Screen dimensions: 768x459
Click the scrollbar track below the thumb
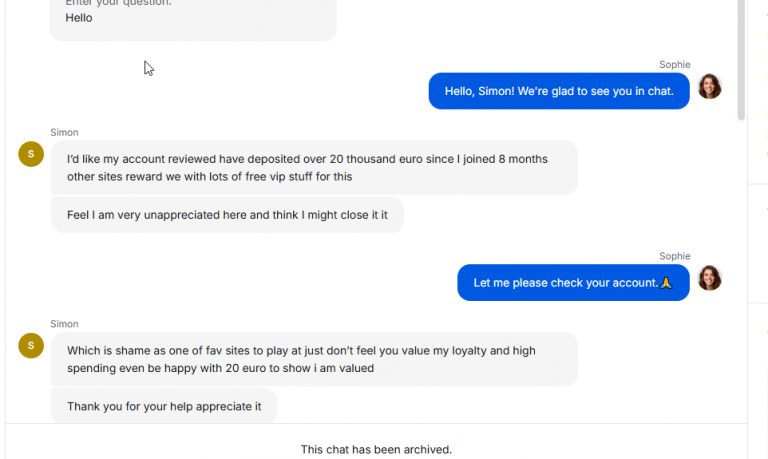point(741,269)
